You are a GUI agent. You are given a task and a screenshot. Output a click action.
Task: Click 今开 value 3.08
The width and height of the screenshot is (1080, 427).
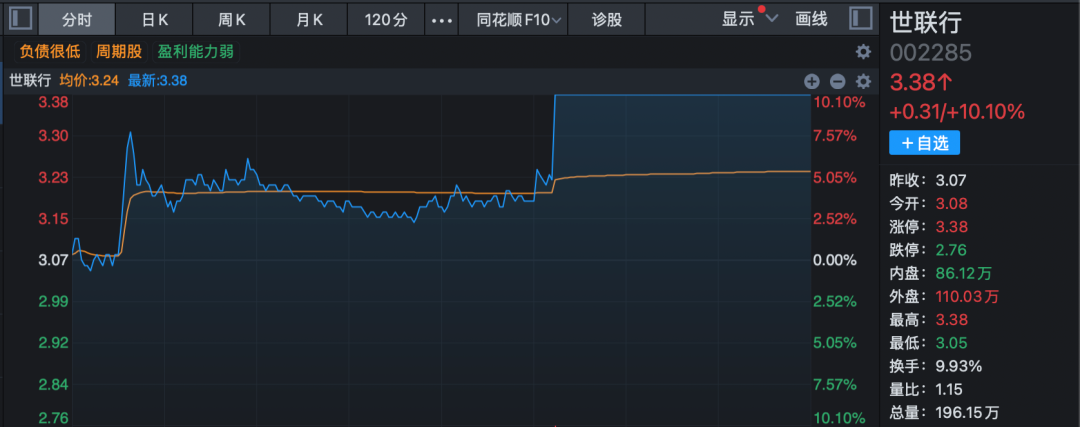951,204
